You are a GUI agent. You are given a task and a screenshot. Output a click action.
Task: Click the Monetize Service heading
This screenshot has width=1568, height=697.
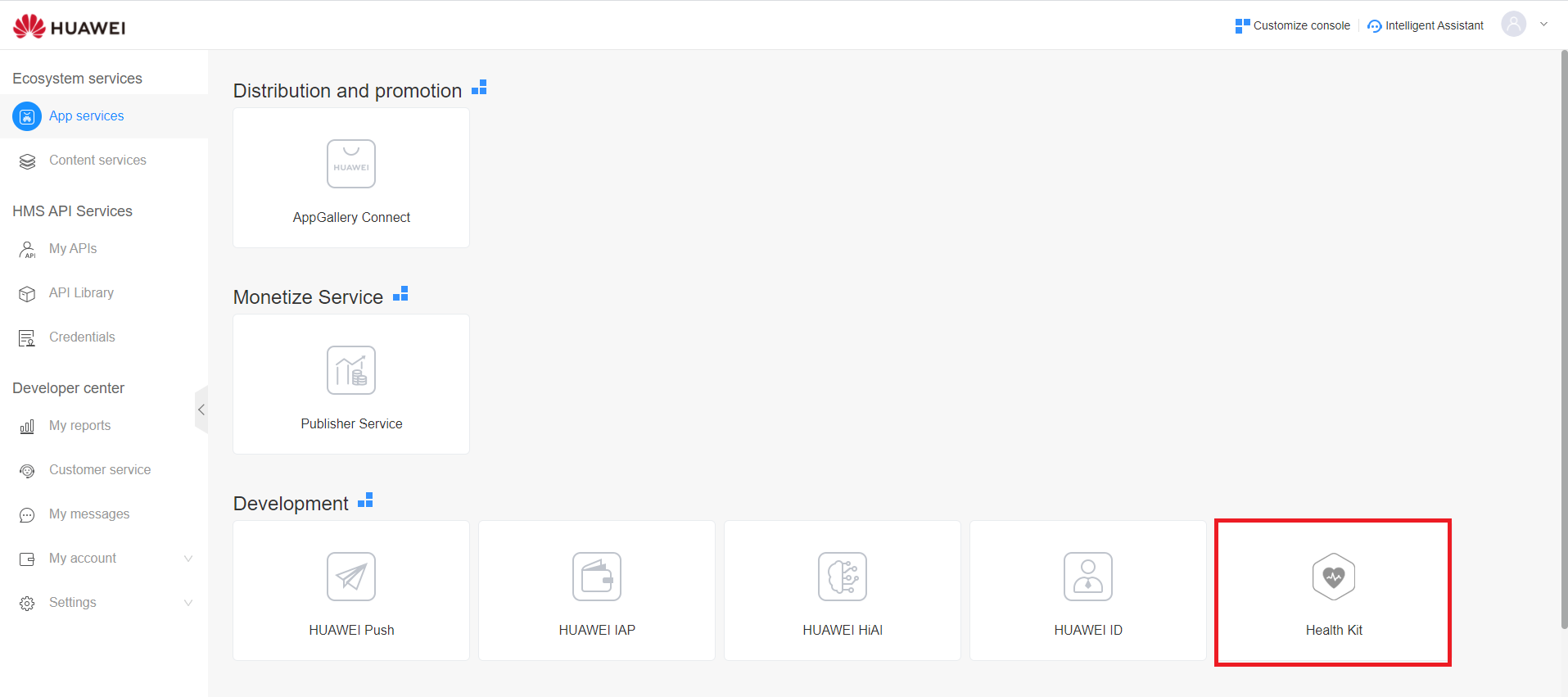[308, 297]
